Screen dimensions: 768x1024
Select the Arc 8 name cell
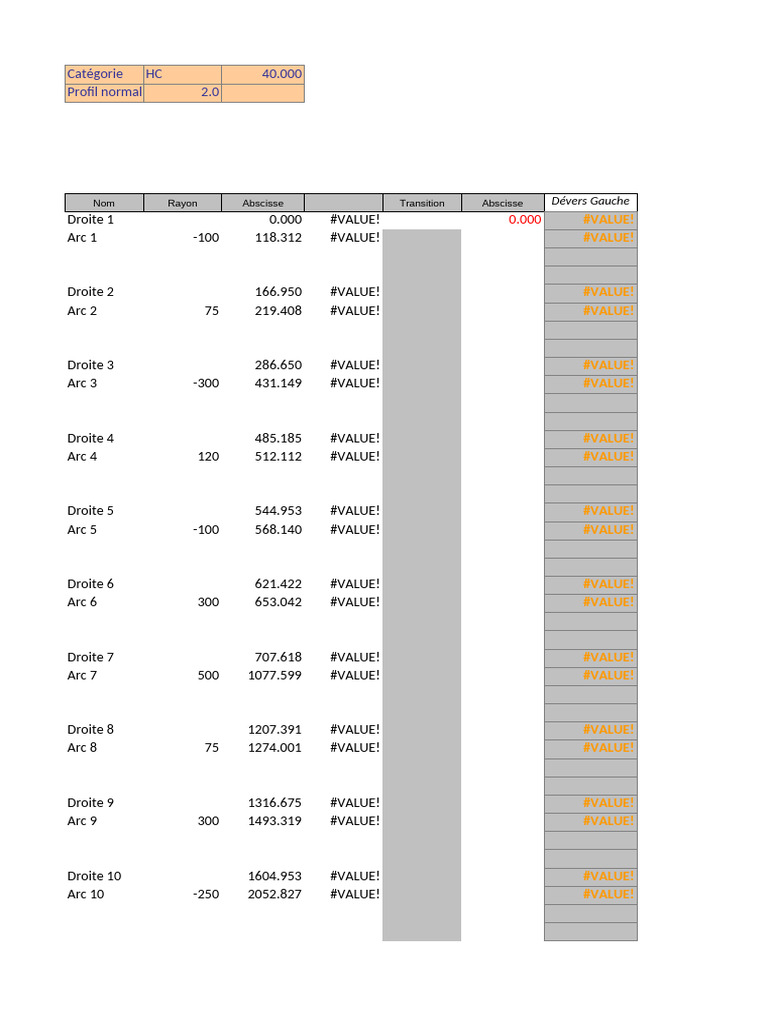click(x=82, y=748)
